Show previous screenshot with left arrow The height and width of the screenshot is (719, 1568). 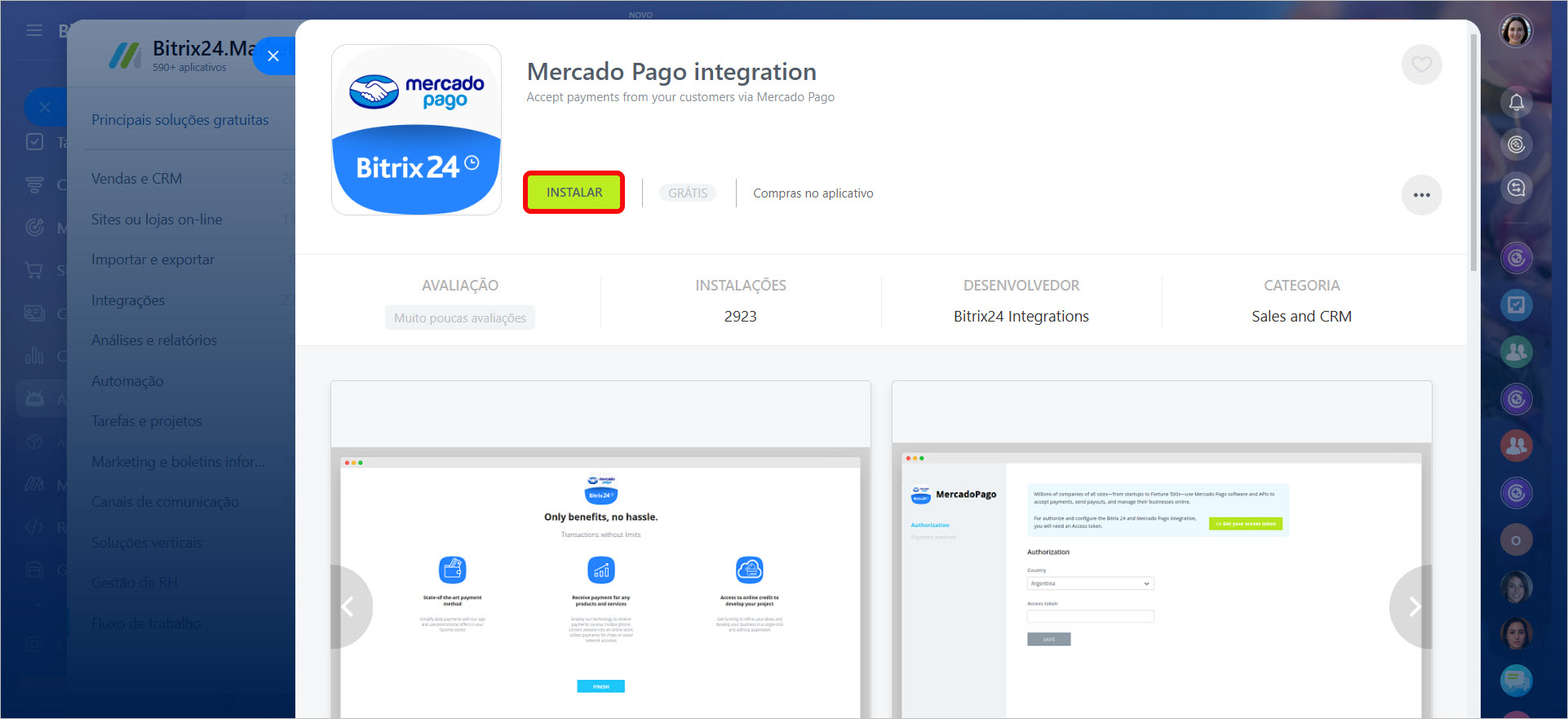(348, 606)
